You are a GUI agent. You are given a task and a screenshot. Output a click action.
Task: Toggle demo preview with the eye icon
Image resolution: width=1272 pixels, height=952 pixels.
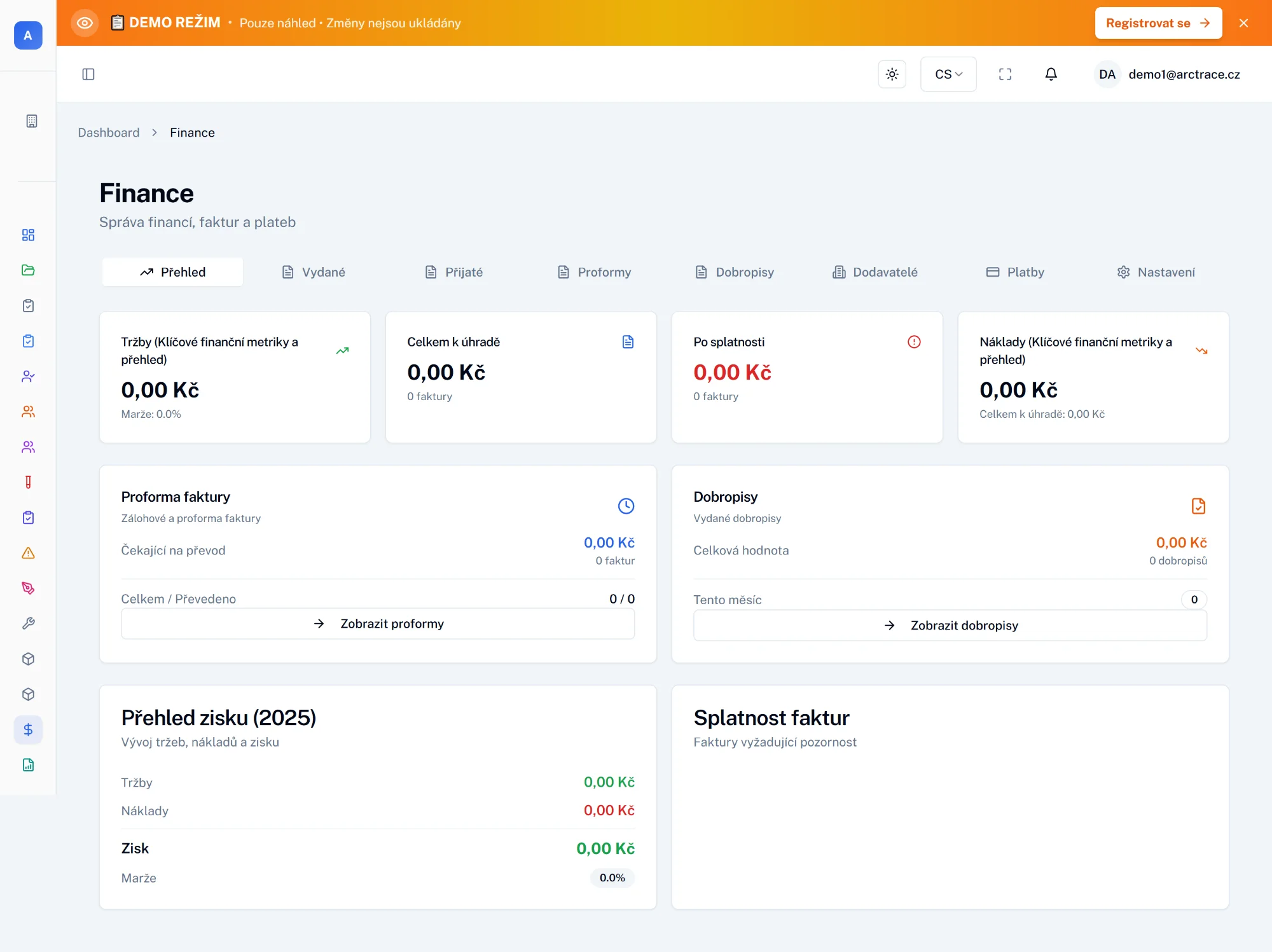coord(85,23)
